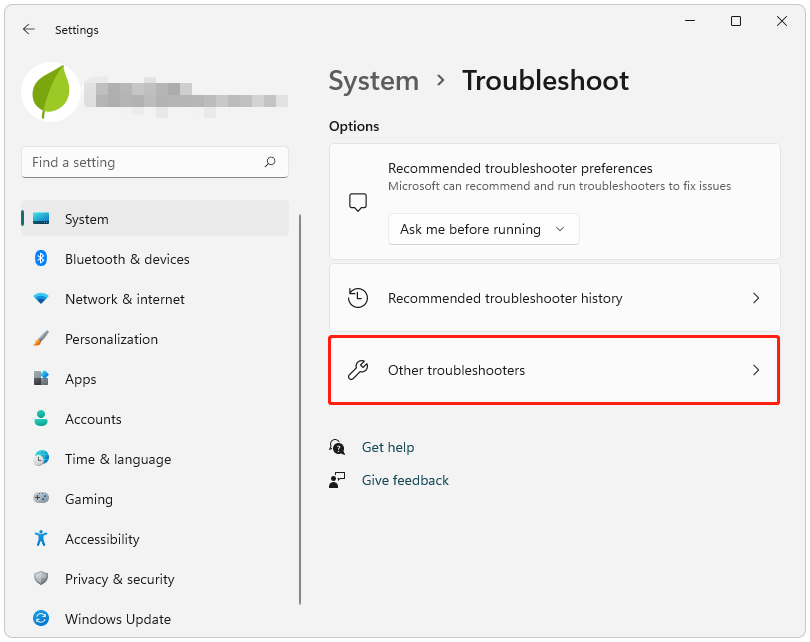Click the Get help headset icon
This screenshot has width=810, height=642.
(337, 447)
